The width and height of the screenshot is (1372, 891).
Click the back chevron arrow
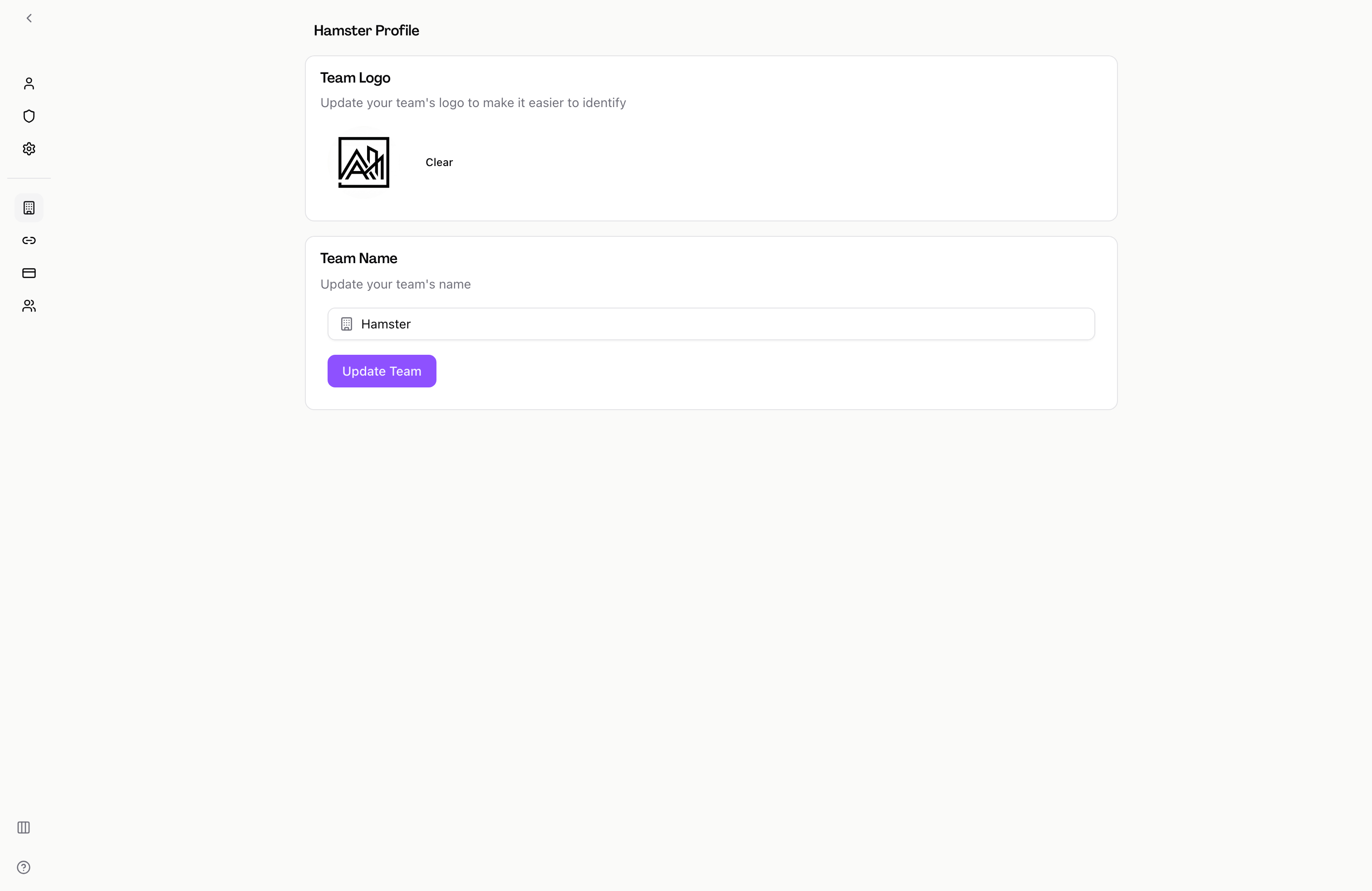[x=29, y=19]
